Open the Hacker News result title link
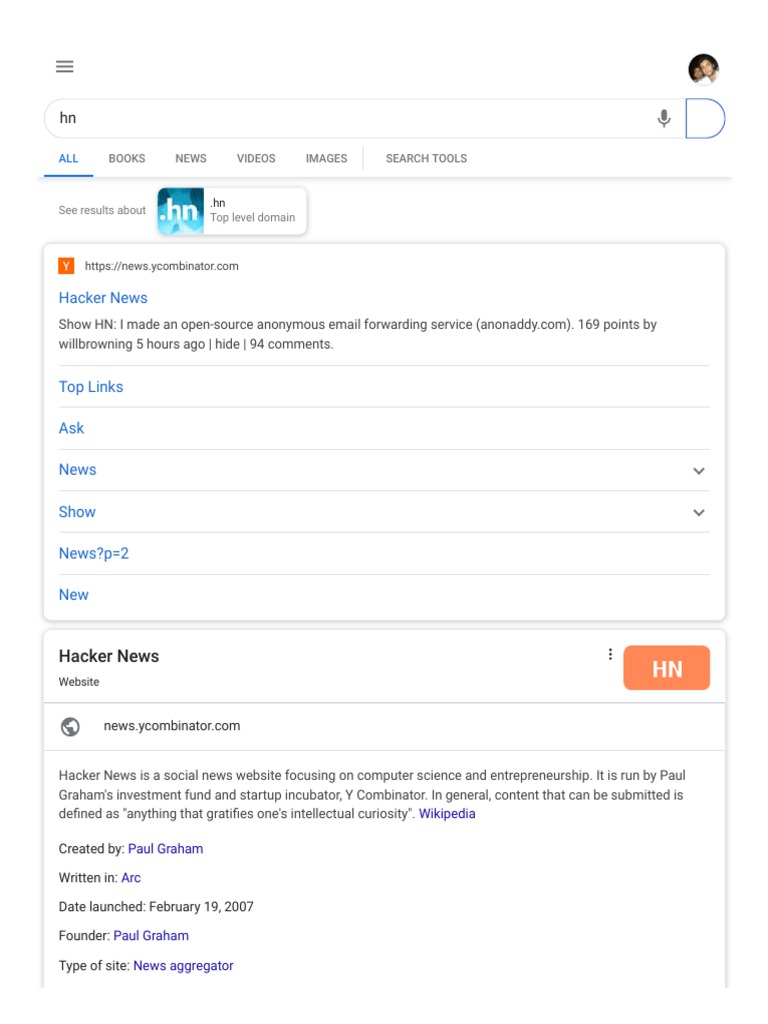 (103, 298)
